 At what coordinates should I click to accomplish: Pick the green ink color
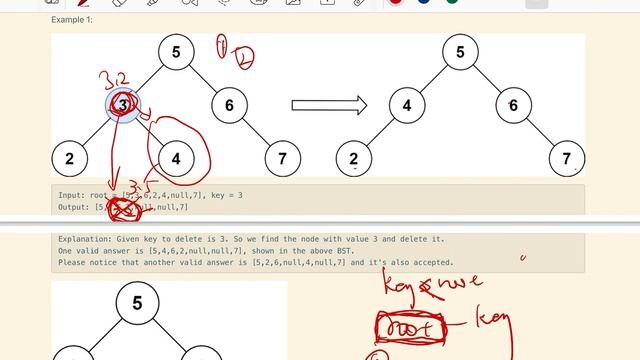452,2
